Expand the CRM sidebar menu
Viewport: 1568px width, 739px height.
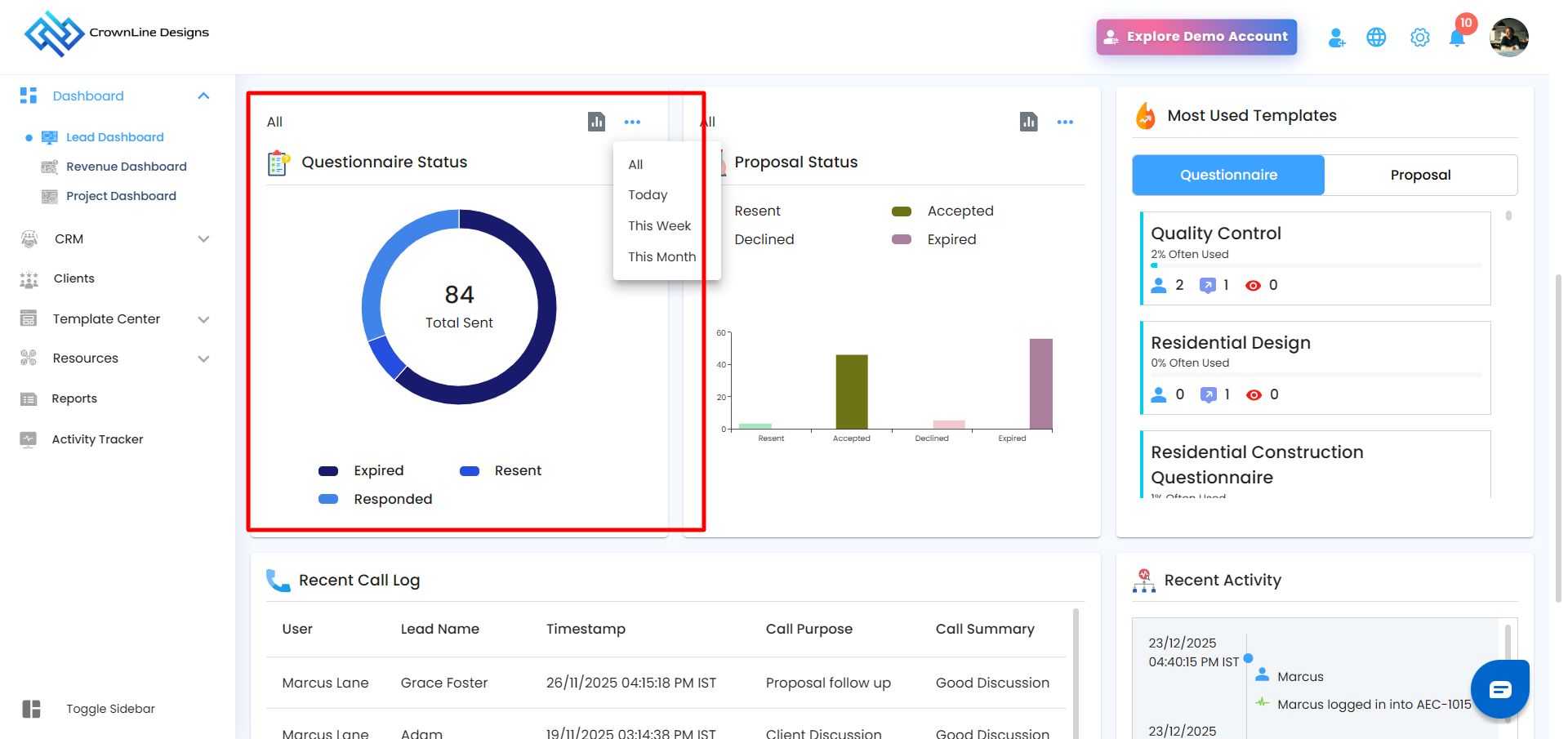tap(203, 239)
